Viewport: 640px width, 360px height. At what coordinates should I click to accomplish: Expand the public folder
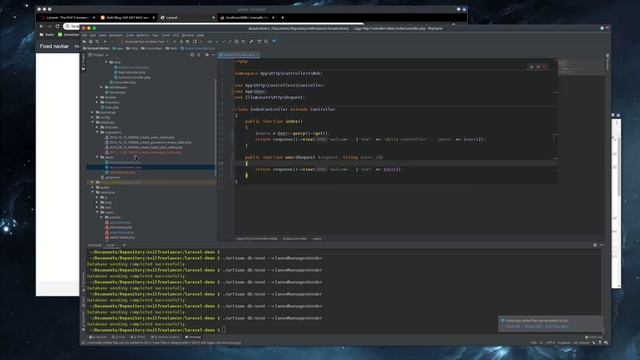click(x=93, y=187)
